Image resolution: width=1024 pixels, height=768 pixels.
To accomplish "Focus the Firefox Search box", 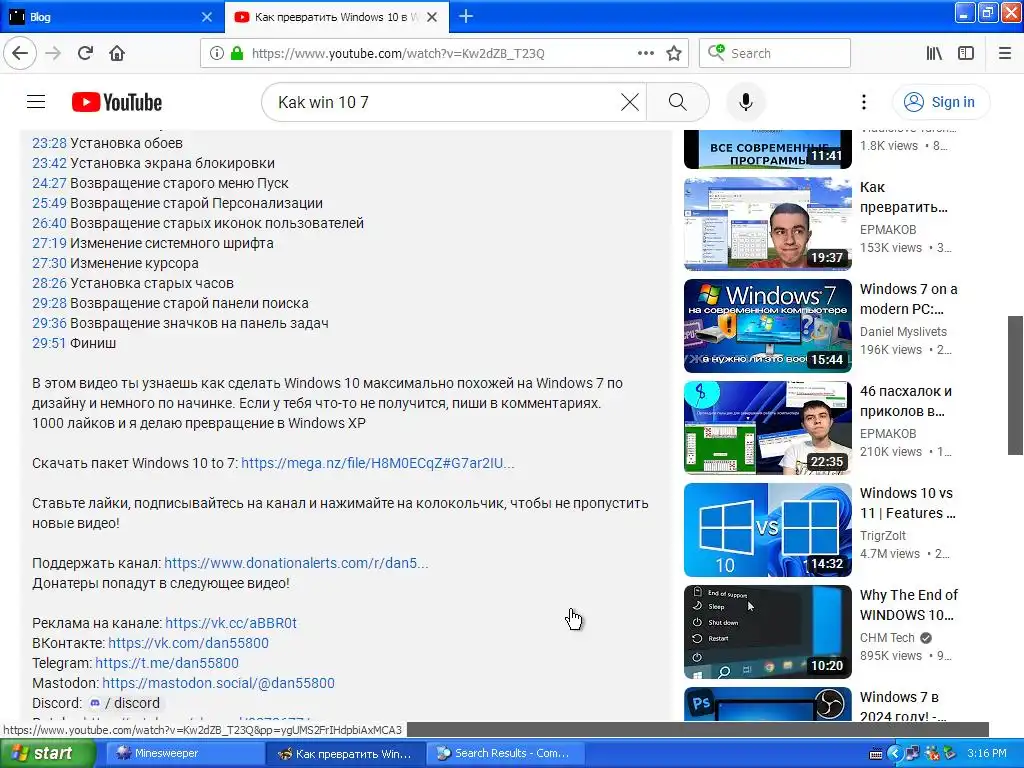I will 775,53.
